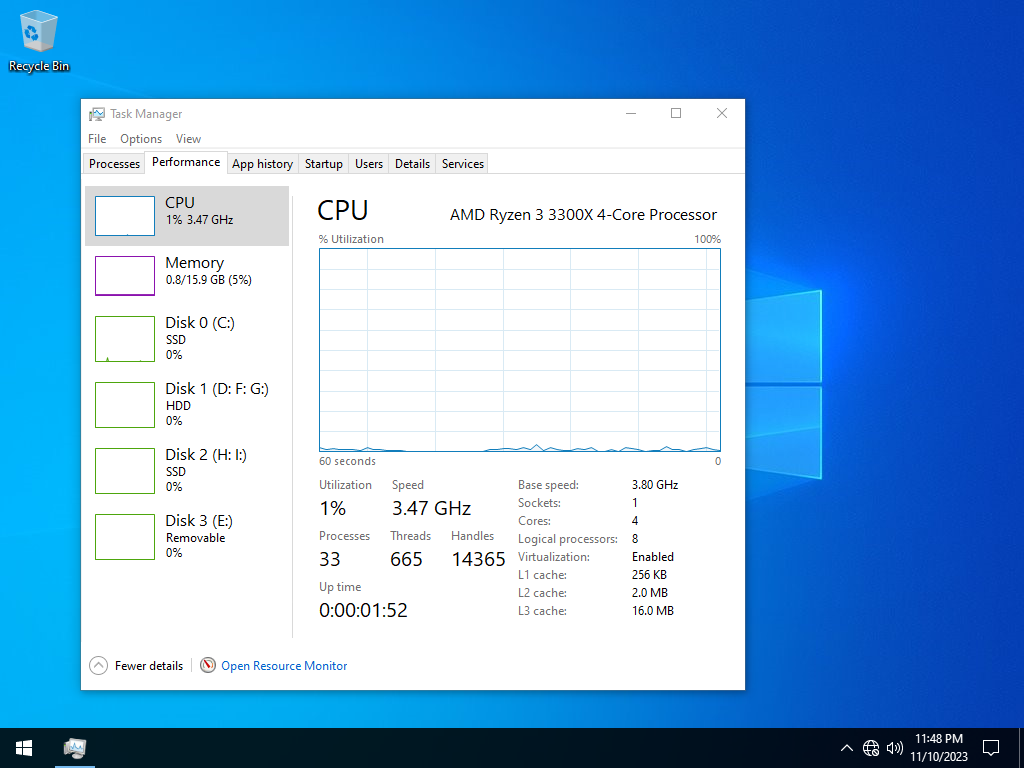Click the '0.8/15.9 GB (5%)' memory text
Screen dimensions: 1024x768
[208, 280]
